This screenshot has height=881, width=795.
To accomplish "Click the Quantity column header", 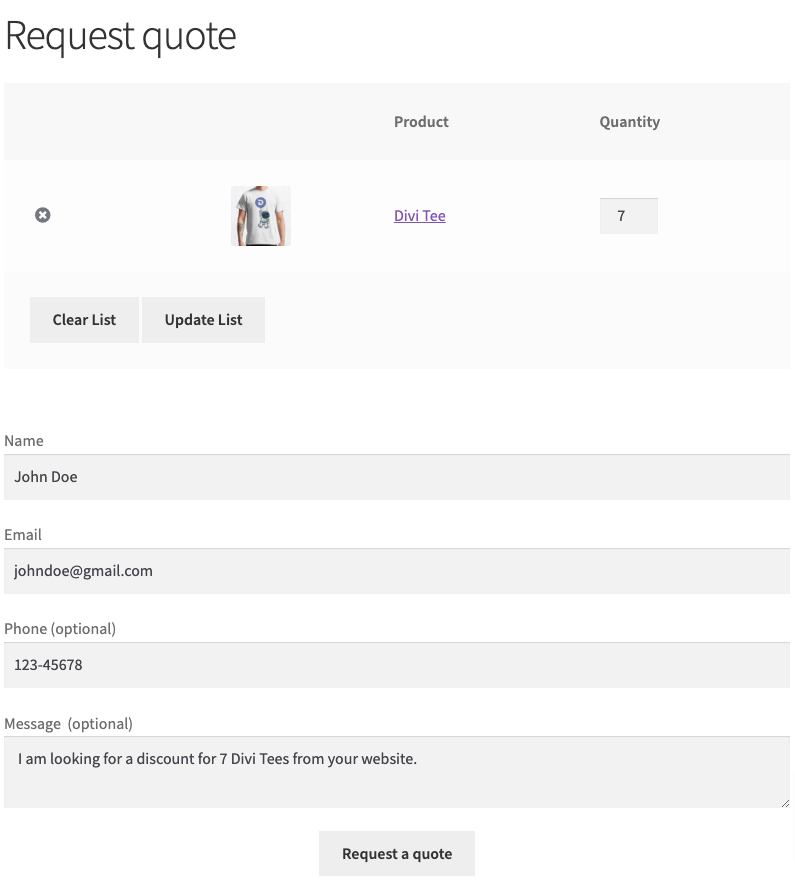I will pos(629,122).
